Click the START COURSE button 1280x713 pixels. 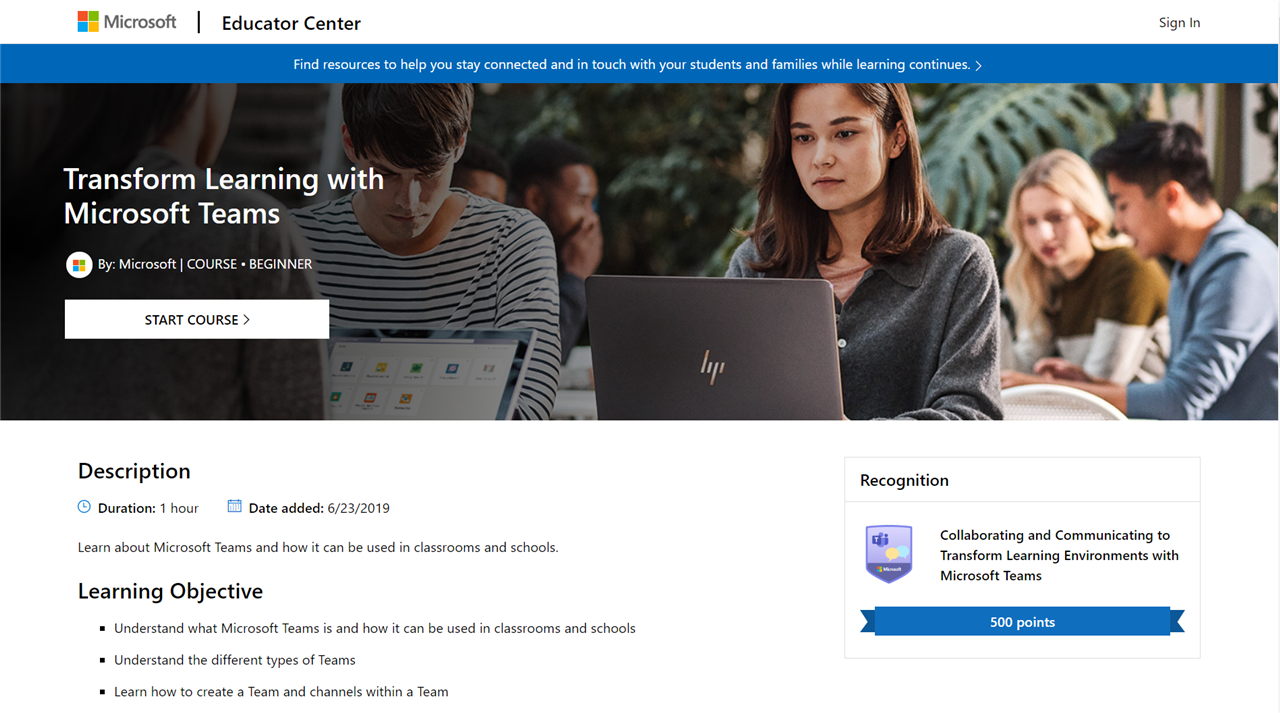pos(197,320)
